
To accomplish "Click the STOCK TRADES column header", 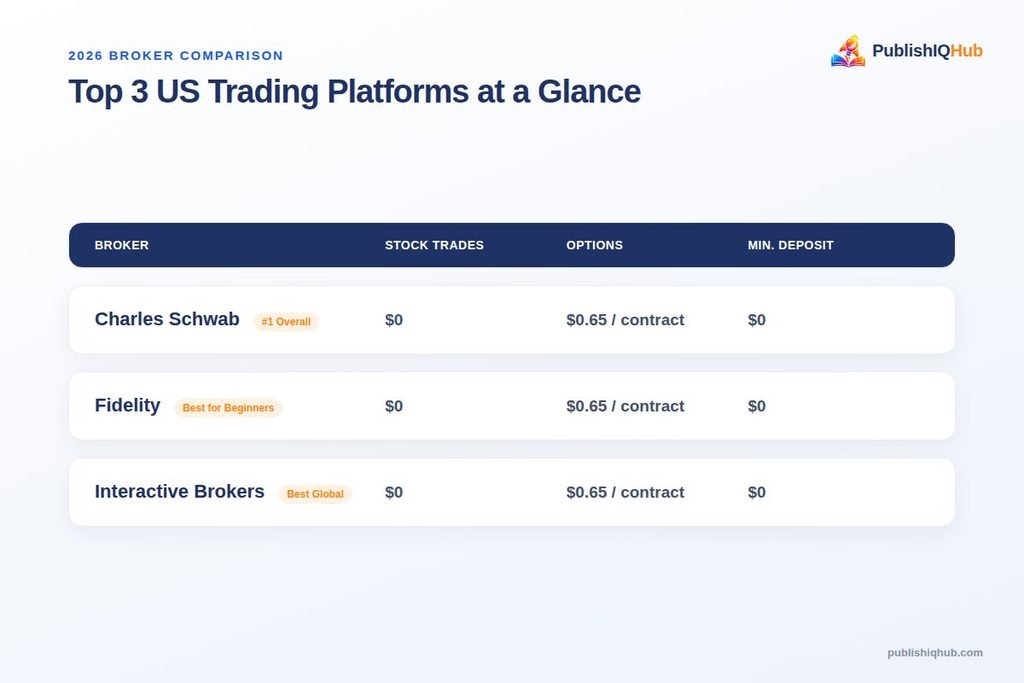I will [434, 246].
